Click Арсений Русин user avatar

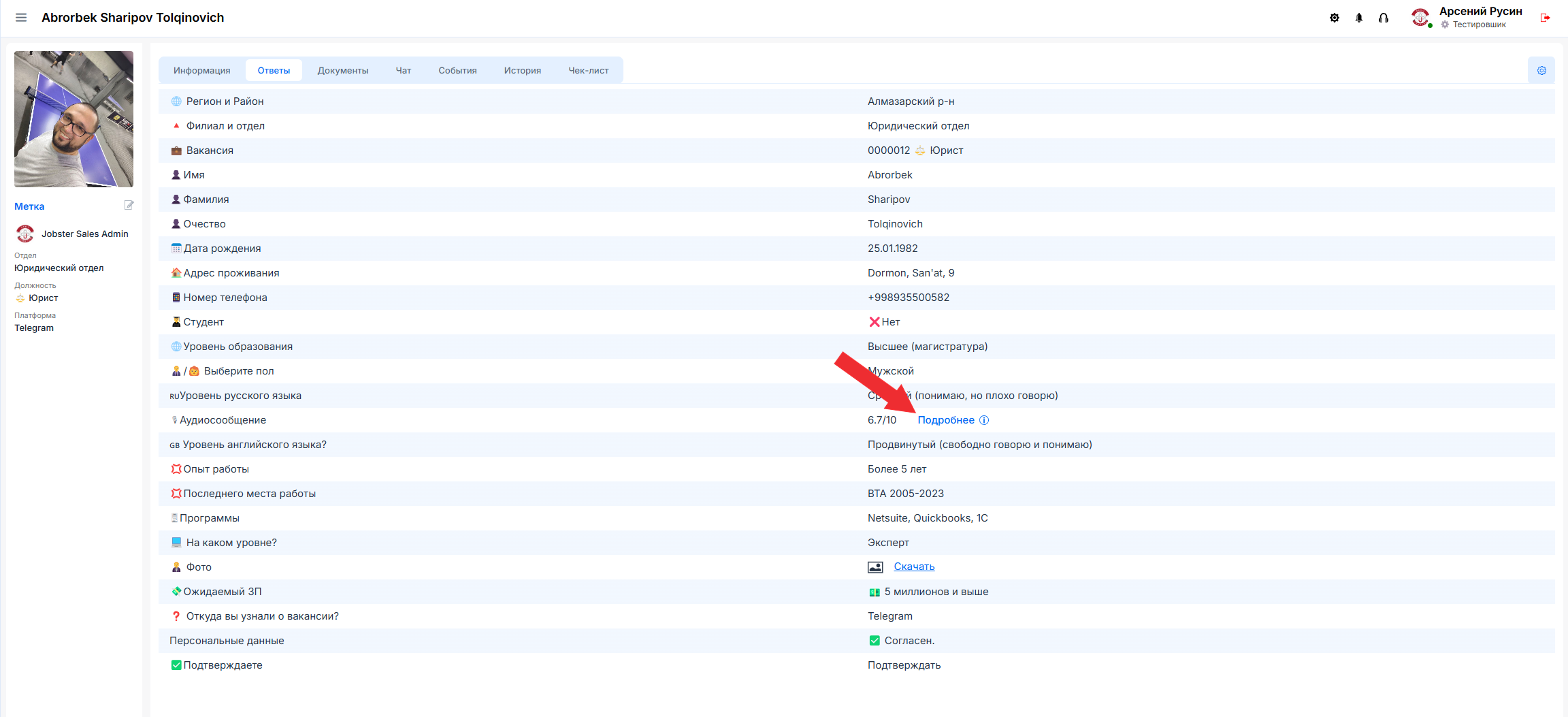[x=1421, y=18]
